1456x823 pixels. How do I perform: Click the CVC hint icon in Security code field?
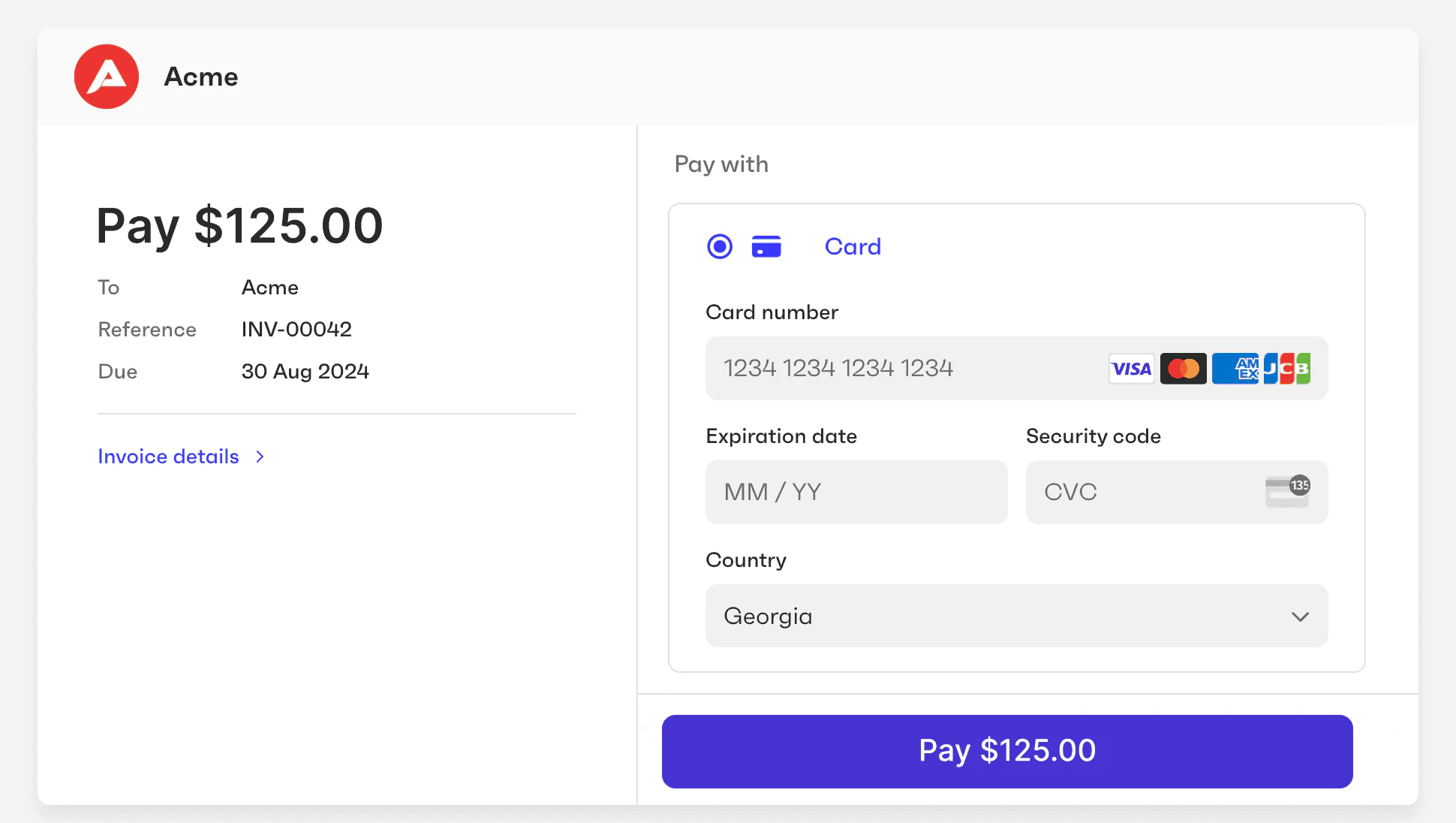(1288, 492)
